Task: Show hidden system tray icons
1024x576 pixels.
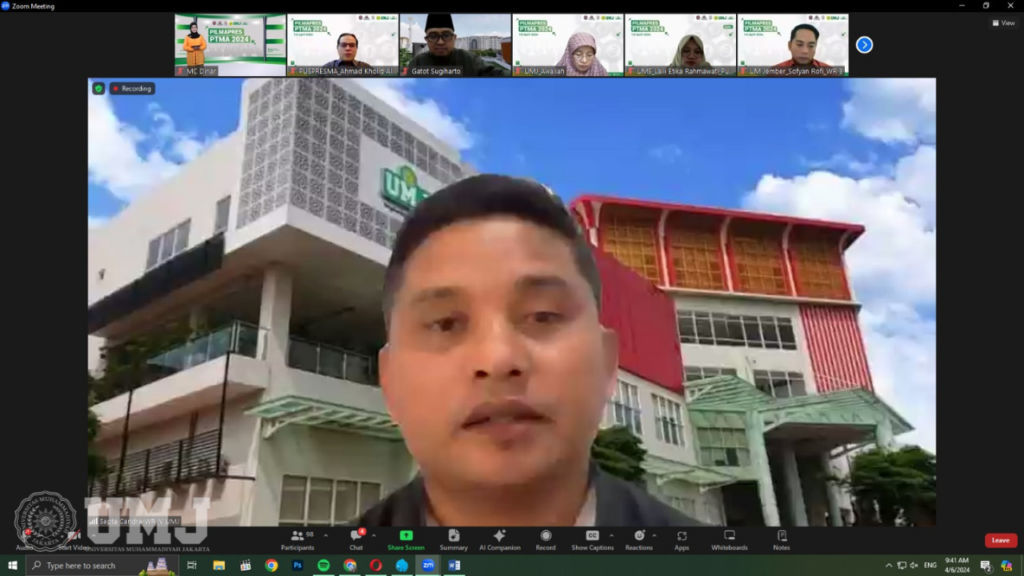Action: 889,566
